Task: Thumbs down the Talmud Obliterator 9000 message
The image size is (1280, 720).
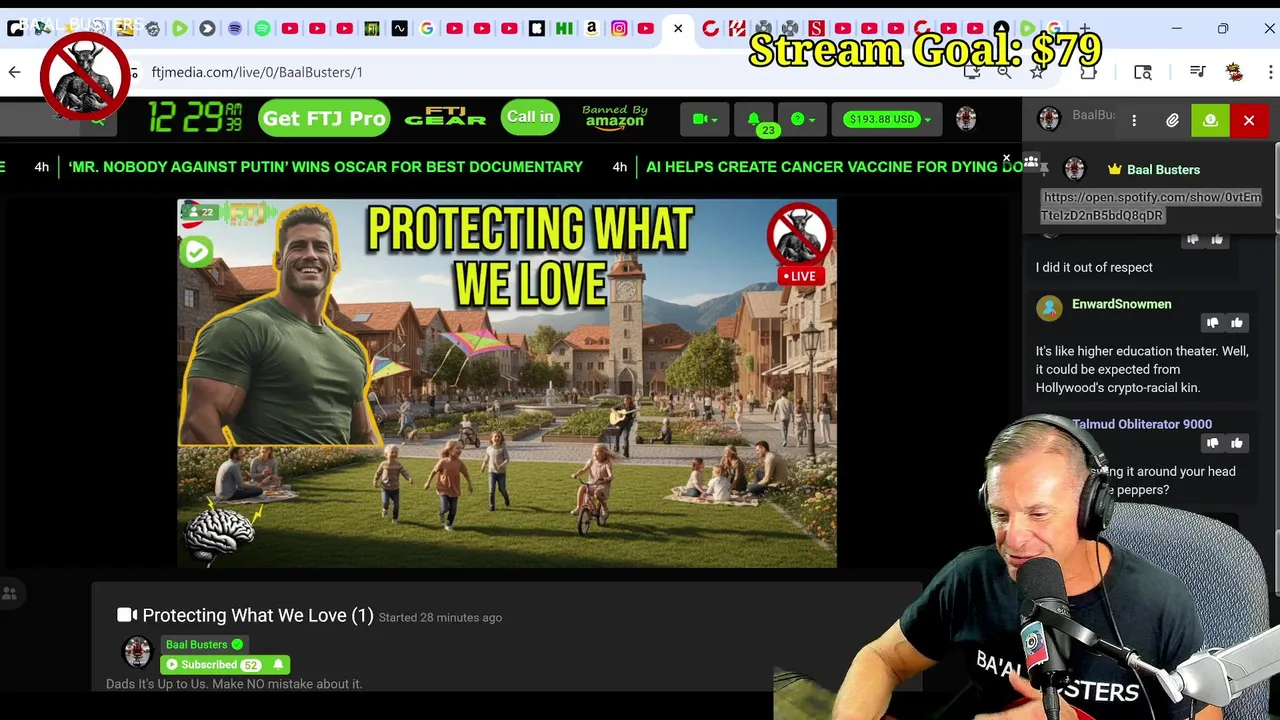Action: click(1212, 443)
